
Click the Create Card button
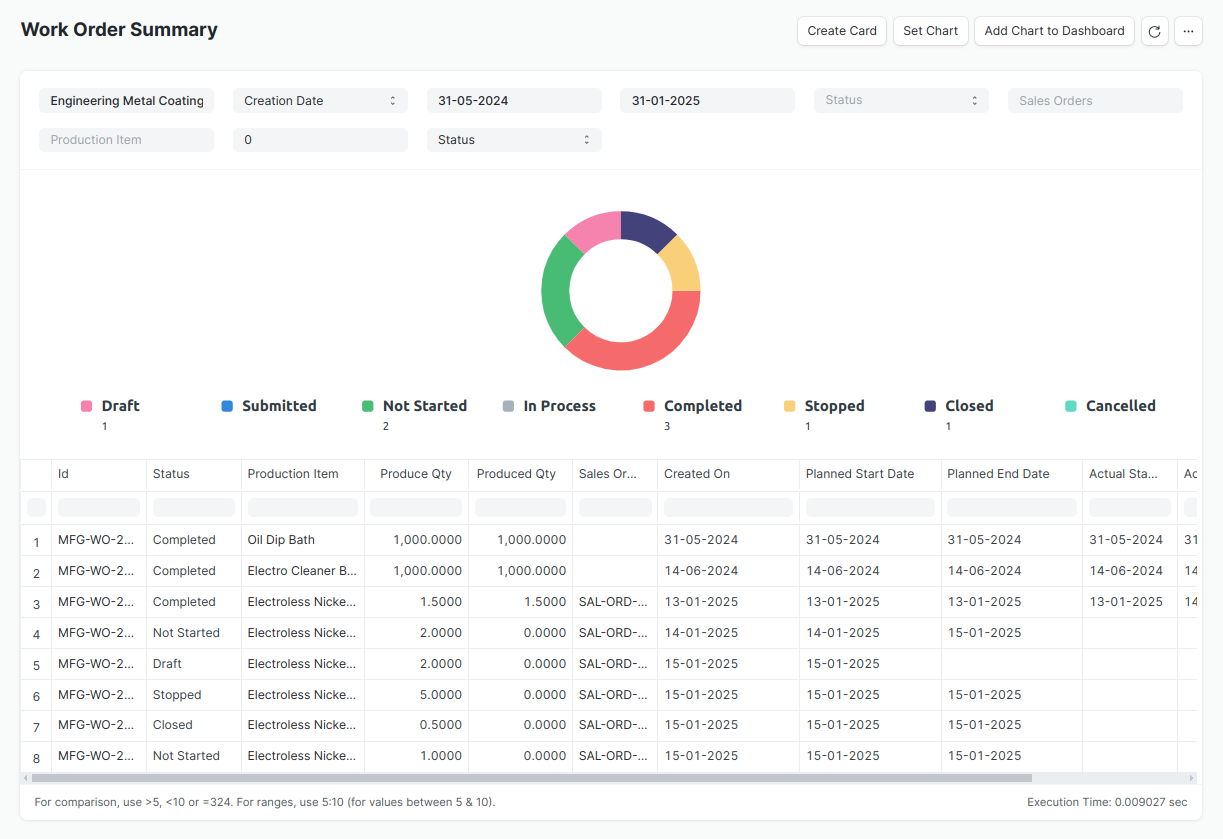(842, 31)
